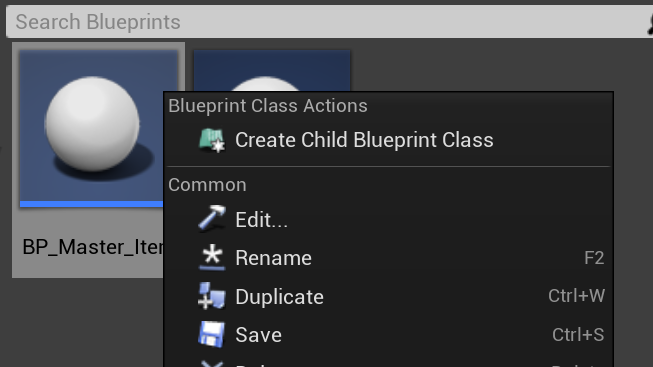This screenshot has height=367, width=653.
Task: Click the BP_Master_Item asset name label
Action: point(93,247)
